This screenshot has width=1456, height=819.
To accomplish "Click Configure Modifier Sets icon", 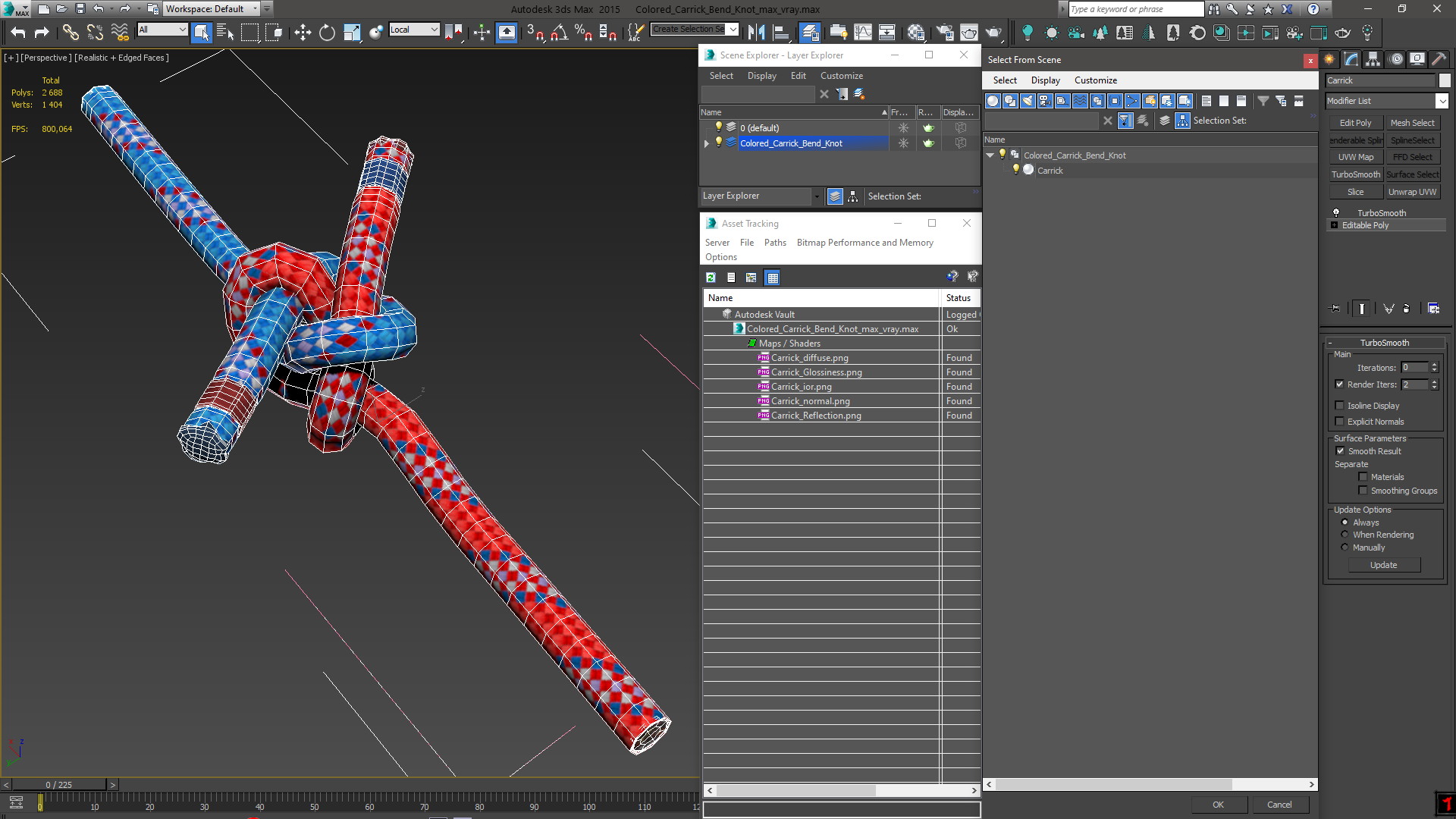I will tap(1433, 308).
